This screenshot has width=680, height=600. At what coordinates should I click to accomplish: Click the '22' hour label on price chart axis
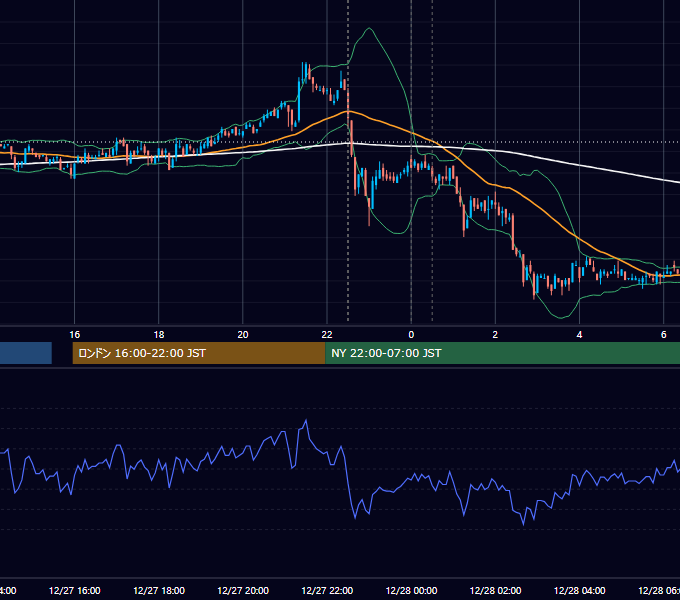click(327, 334)
